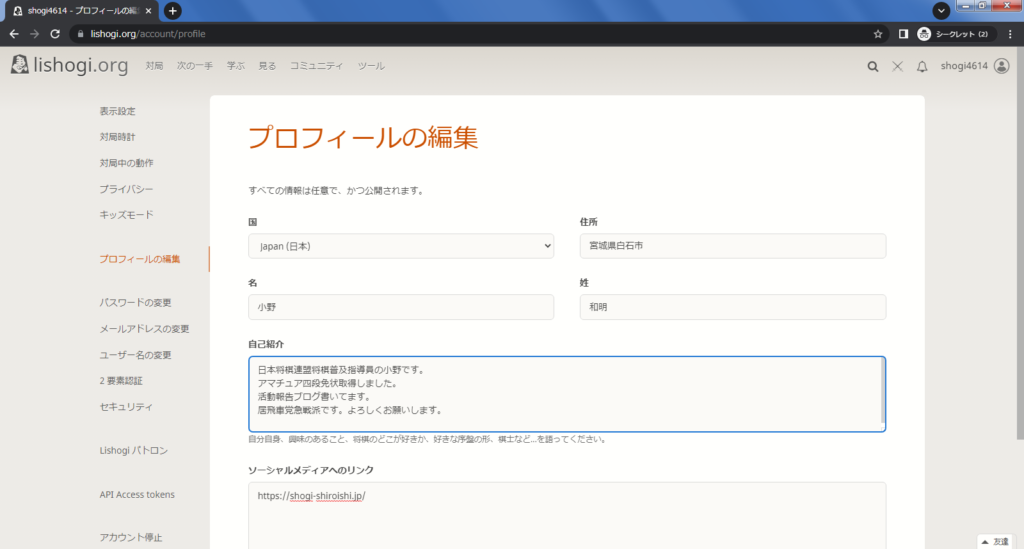The image size is (1024, 549).
Task: Open the shogi4614 user menu
Action: point(964,66)
